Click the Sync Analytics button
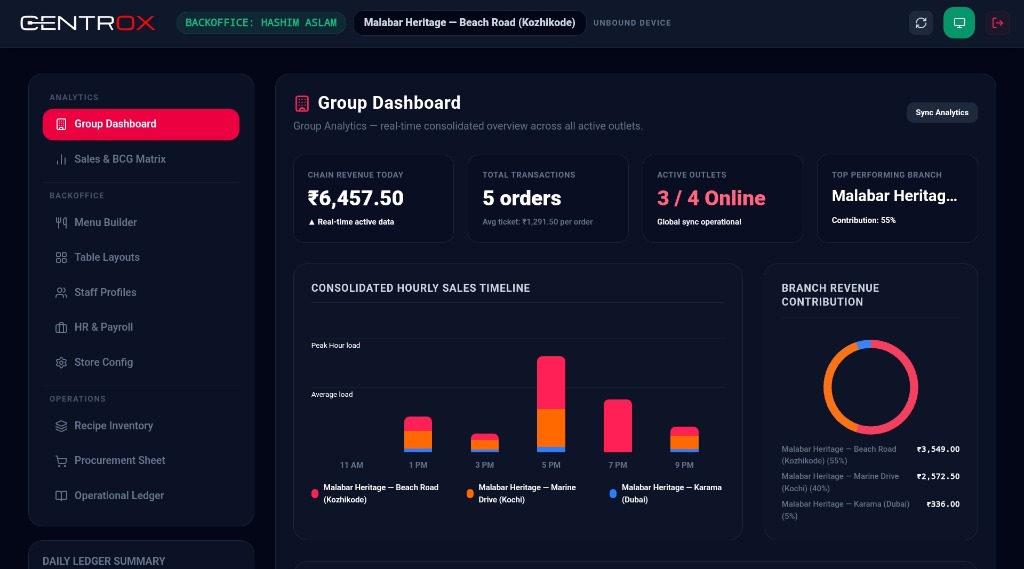This screenshot has height=569, width=1024. 942,112
